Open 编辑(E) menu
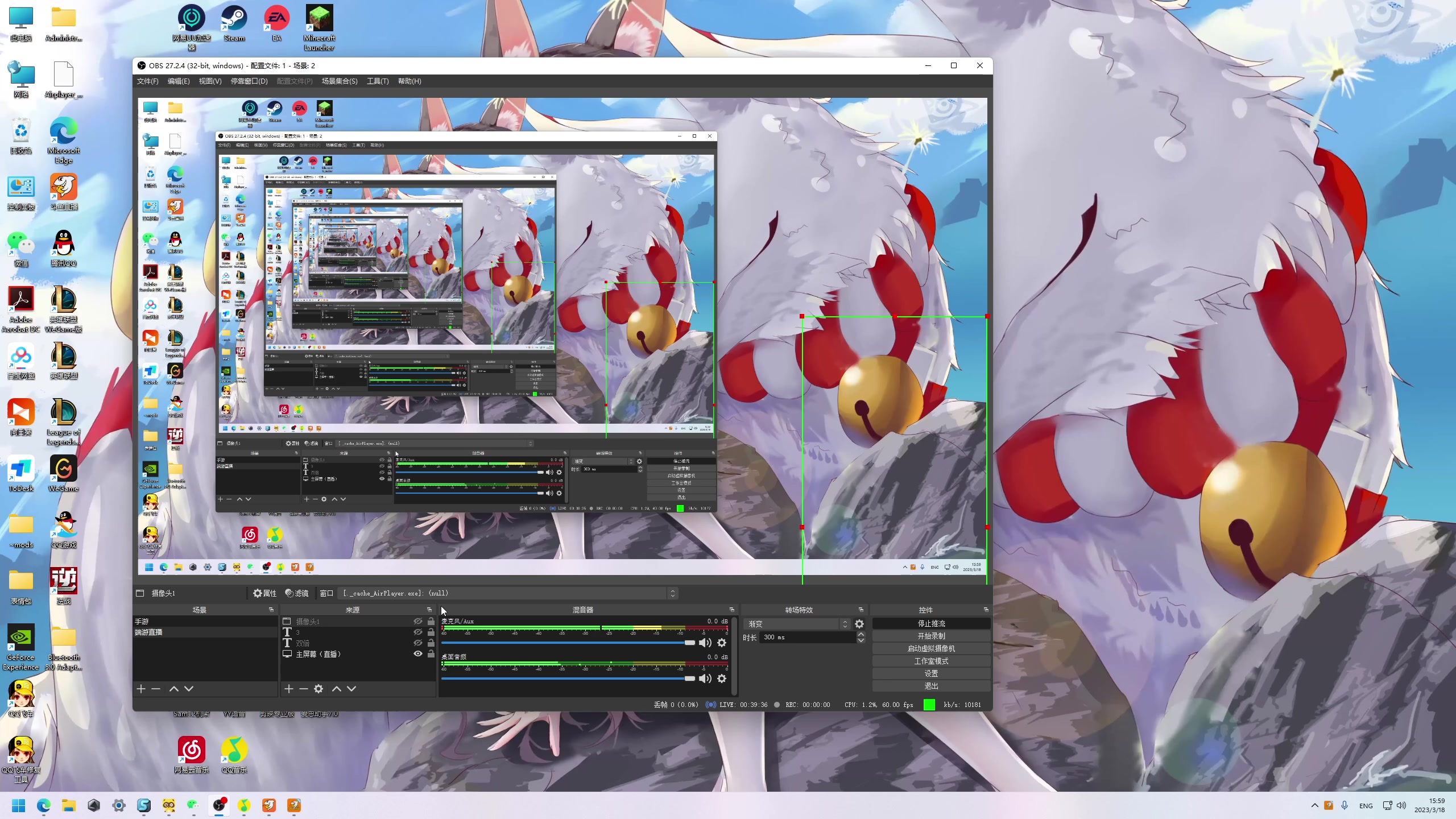1456x819 pixels. (x=179, y=81)
